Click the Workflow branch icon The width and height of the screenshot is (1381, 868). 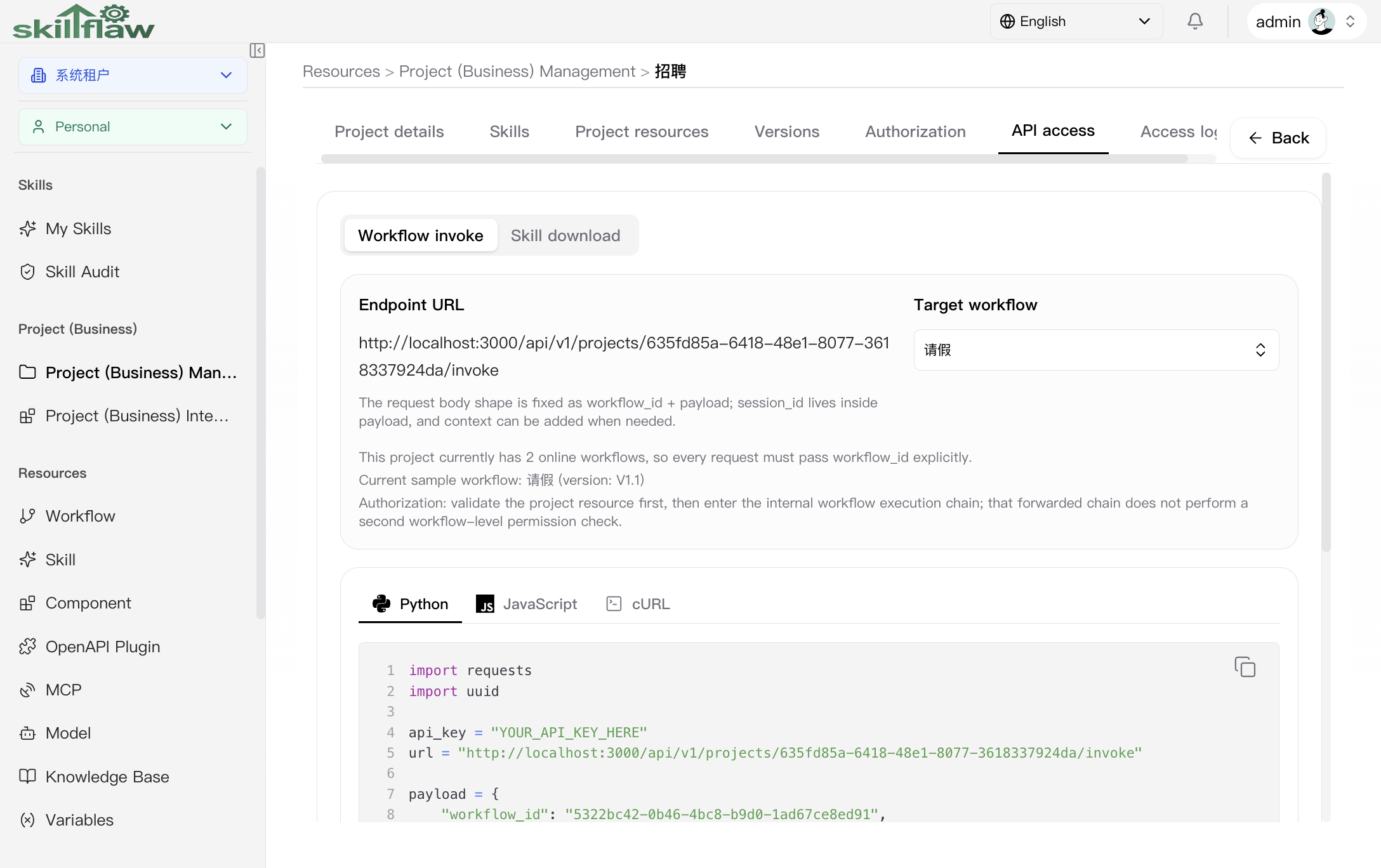tap(27, 516)
